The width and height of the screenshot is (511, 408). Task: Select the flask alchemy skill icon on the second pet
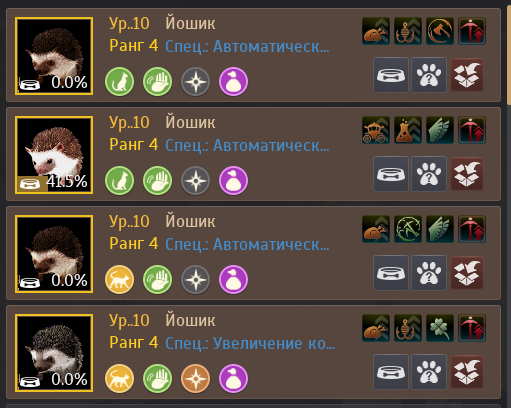pyautogui.click(x=408, y=130)
